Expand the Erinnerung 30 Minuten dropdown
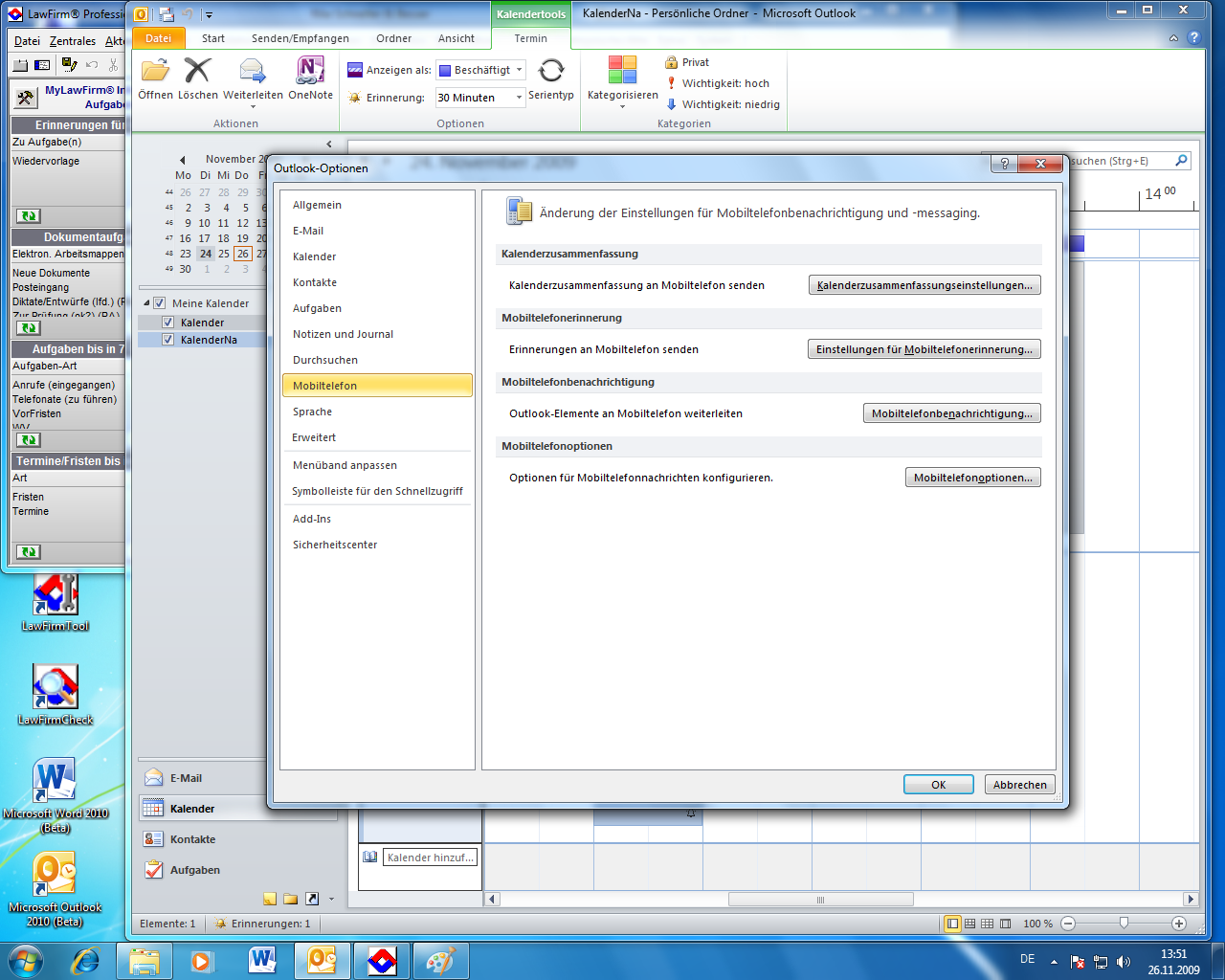 pos(519,98)
